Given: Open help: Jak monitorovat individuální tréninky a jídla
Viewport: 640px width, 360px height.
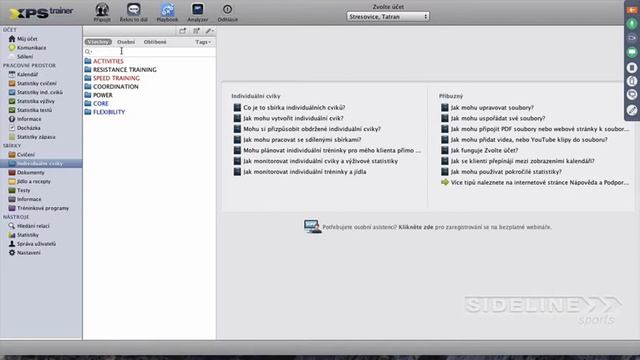Looking at the screenshot, I should tap(300, 172).
